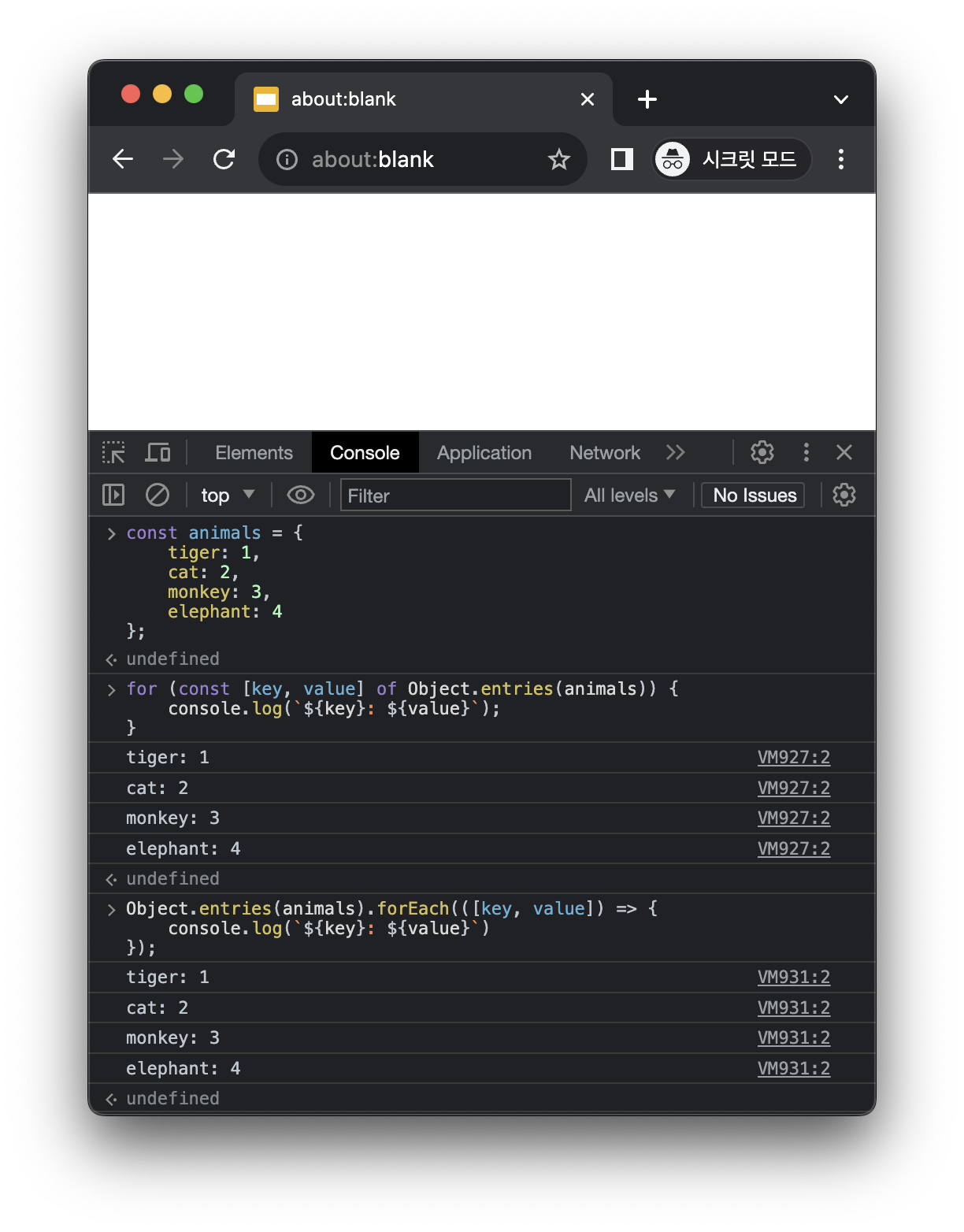
Task: View site information icon in address bar
Action: pyautogui.click(x=287, y=160)
